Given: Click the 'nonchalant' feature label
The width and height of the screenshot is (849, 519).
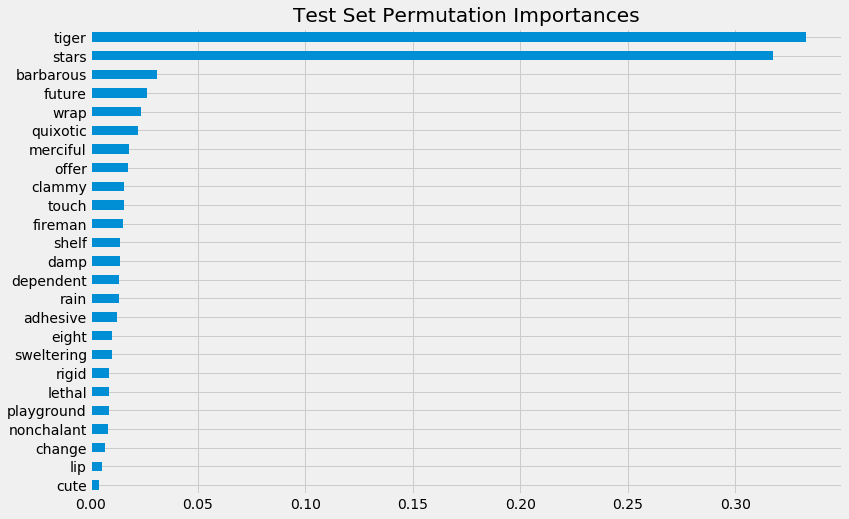Looking at the screenshot, I should [x=48, y=430].
